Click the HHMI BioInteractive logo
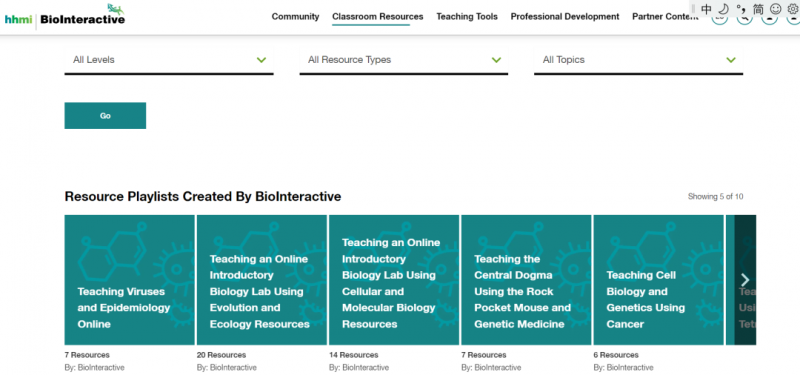The image size is (800, 375). (x=65, y=16)
